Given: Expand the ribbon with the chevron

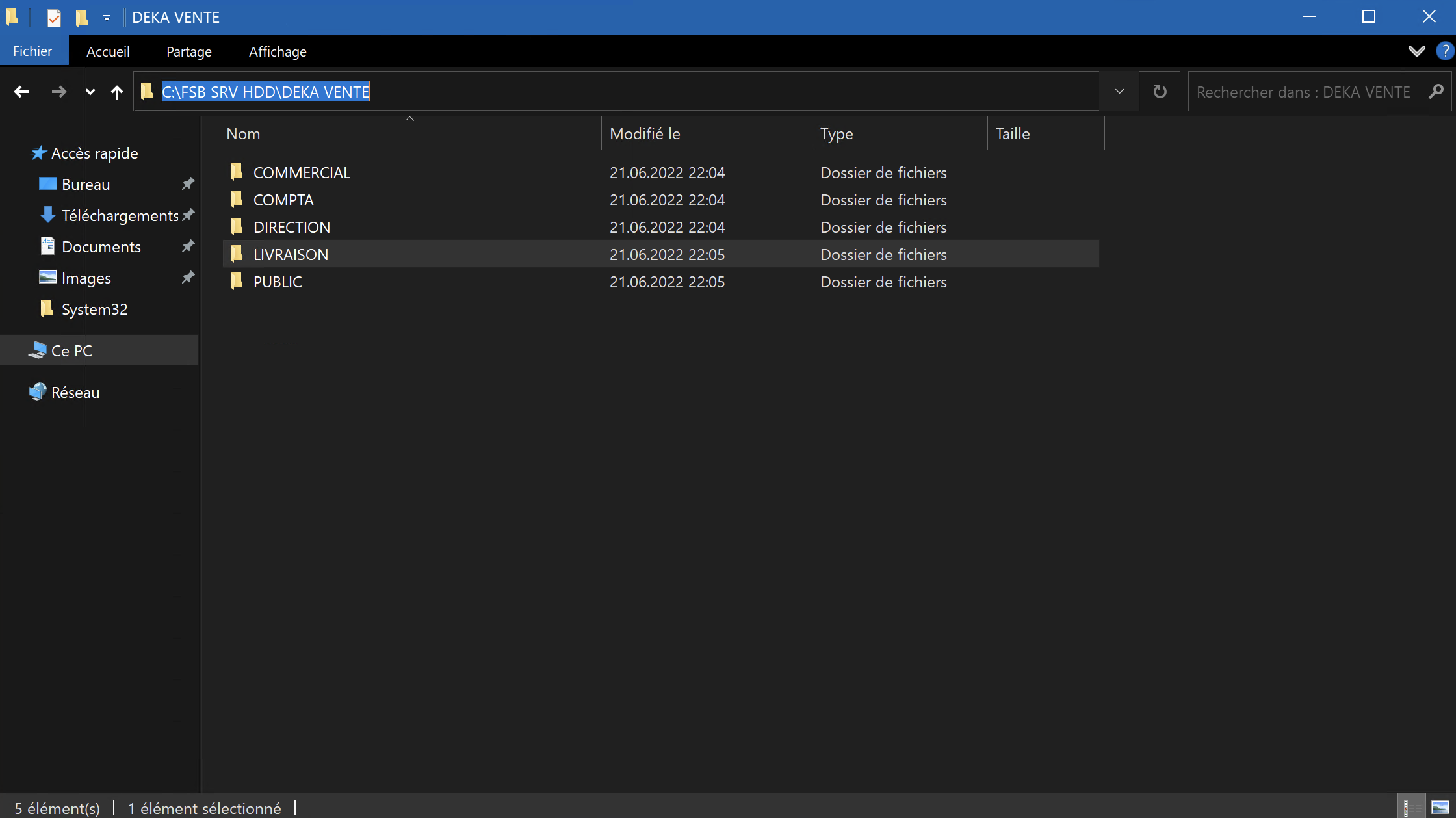Looking at the screenshot, I should [1416, 51].
